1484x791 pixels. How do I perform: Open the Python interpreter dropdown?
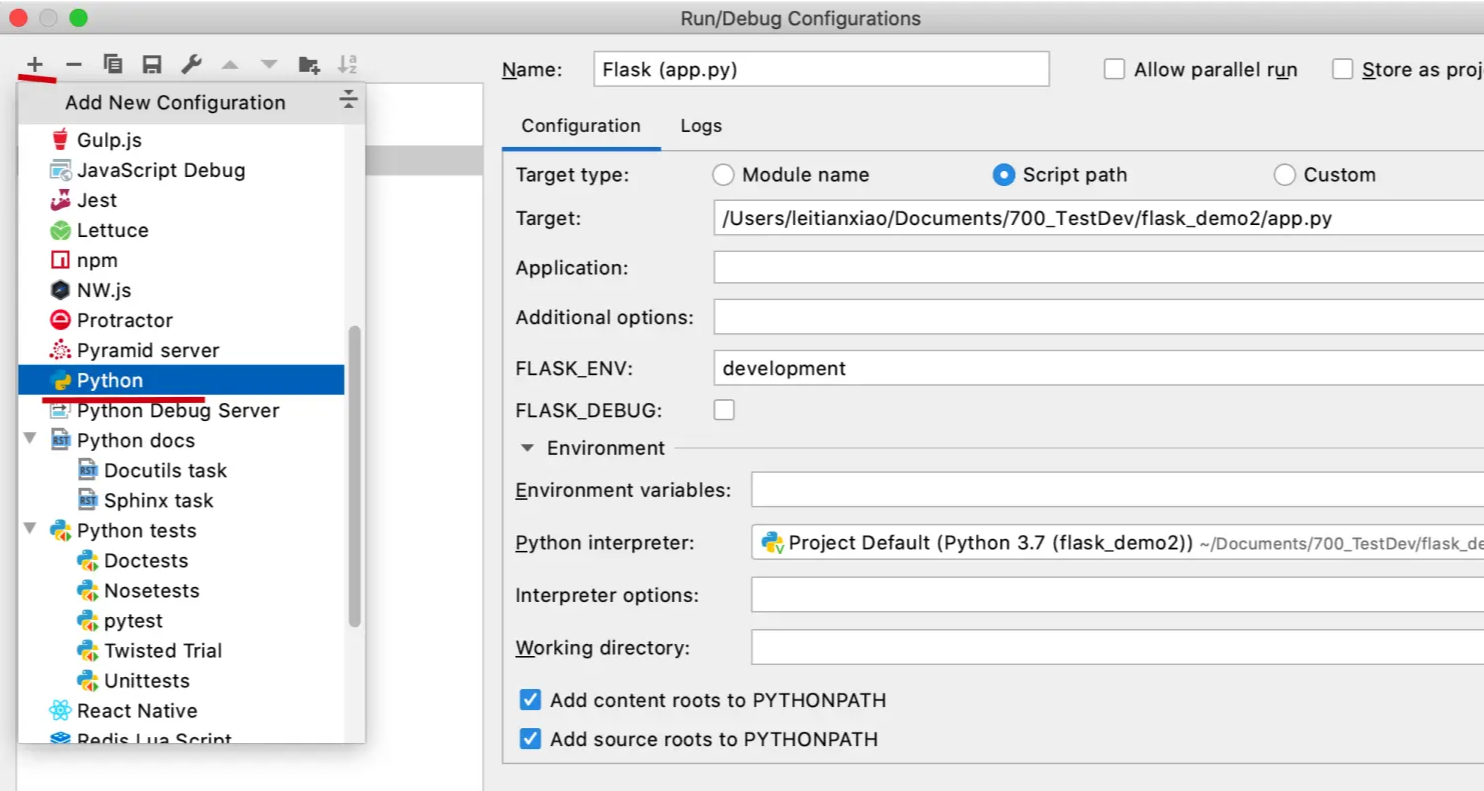(1117, 543)
